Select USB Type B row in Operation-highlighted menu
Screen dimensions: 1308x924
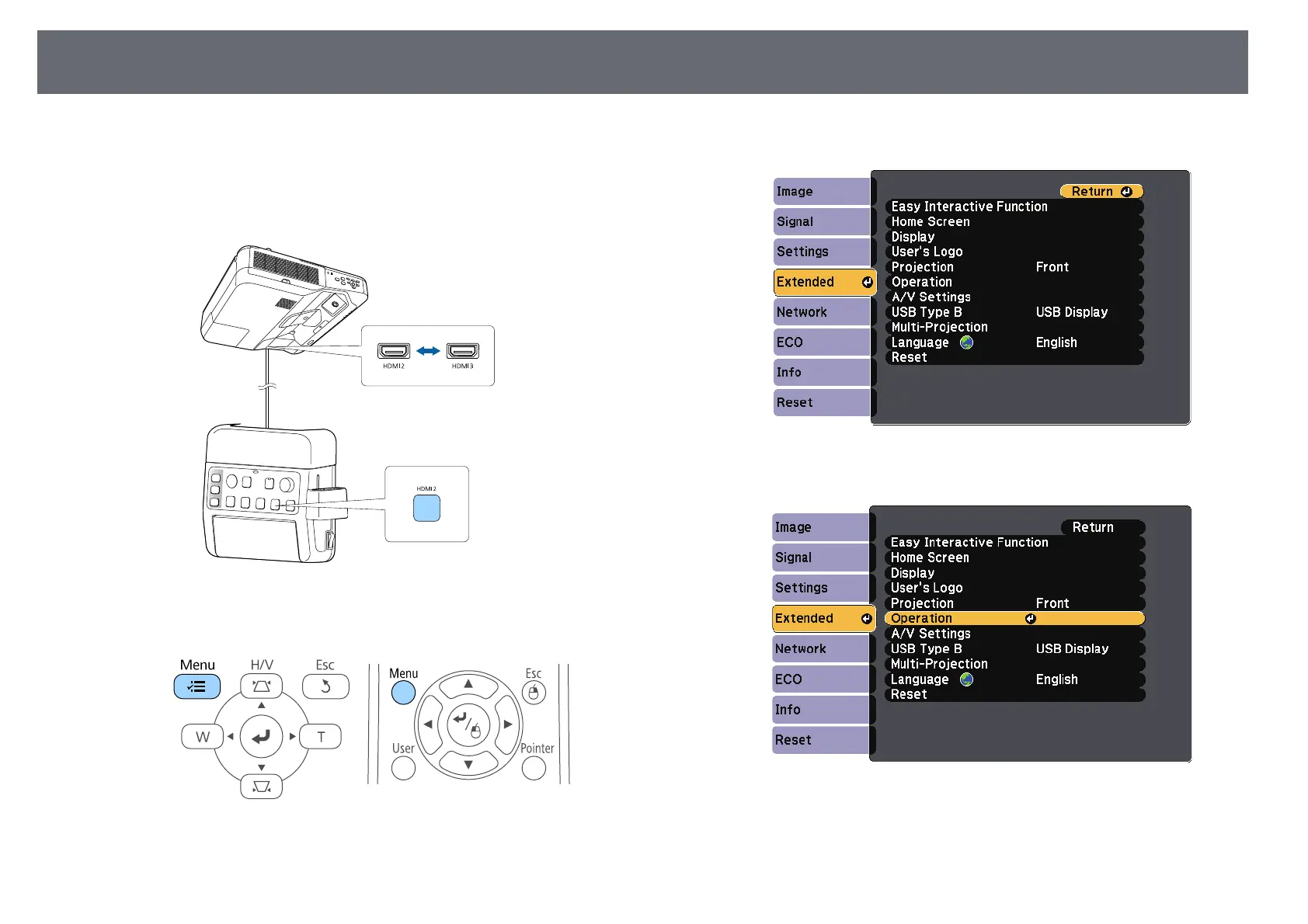[1015, 649]
